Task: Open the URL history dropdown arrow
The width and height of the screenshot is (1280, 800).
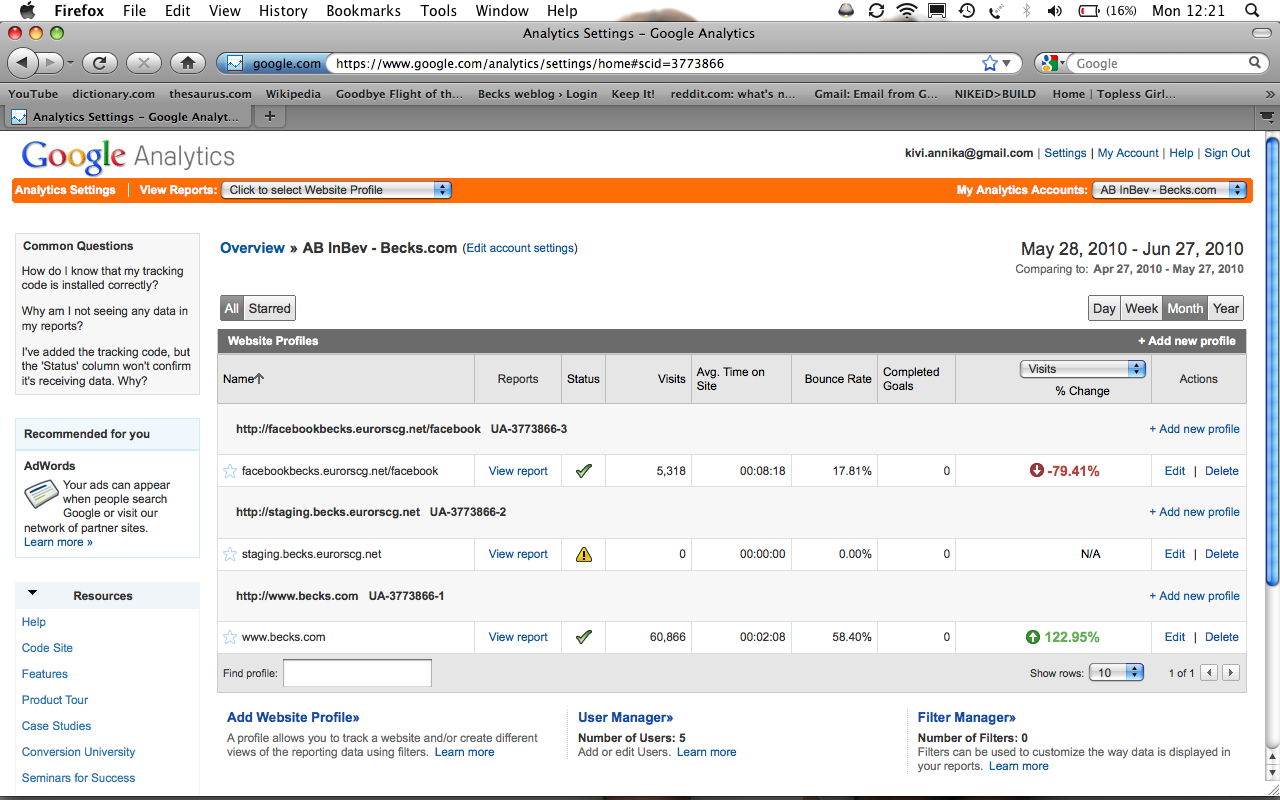Action: pyautogui.click(x=1007, y=63)
